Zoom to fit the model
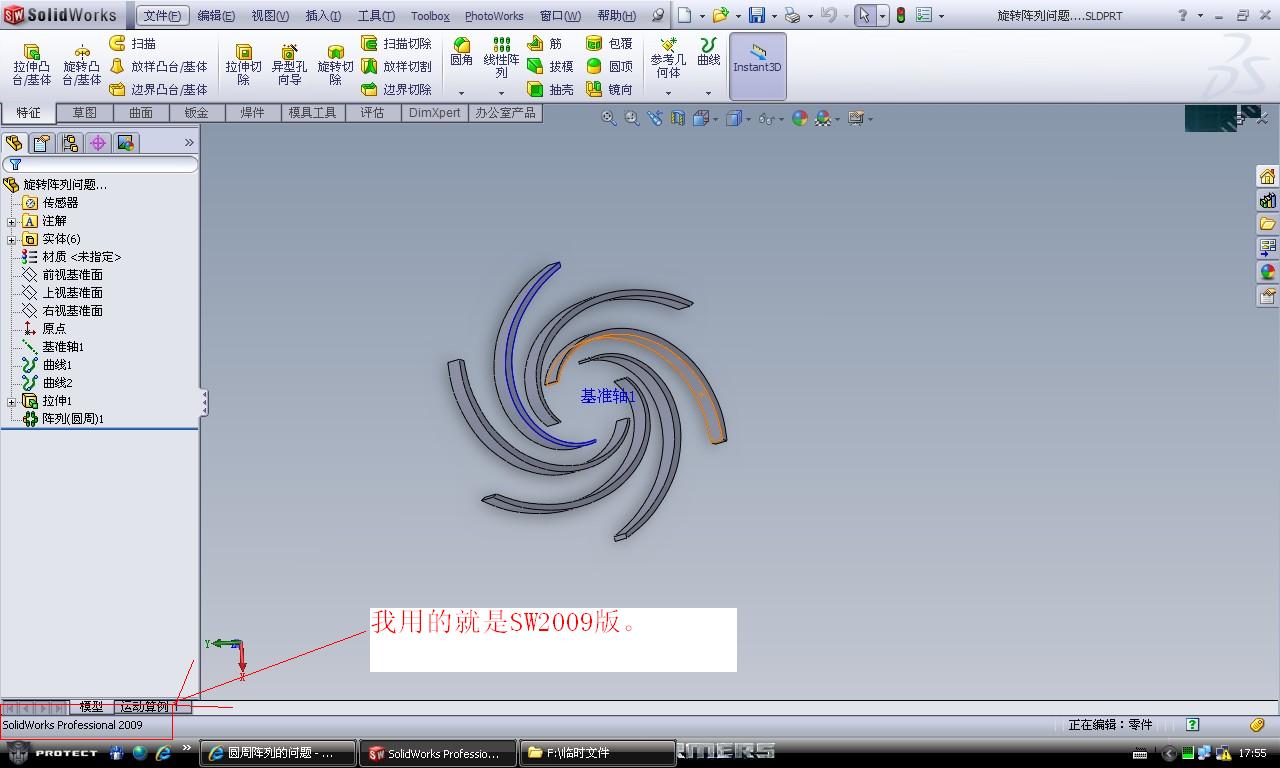 (x=608, y=118)
